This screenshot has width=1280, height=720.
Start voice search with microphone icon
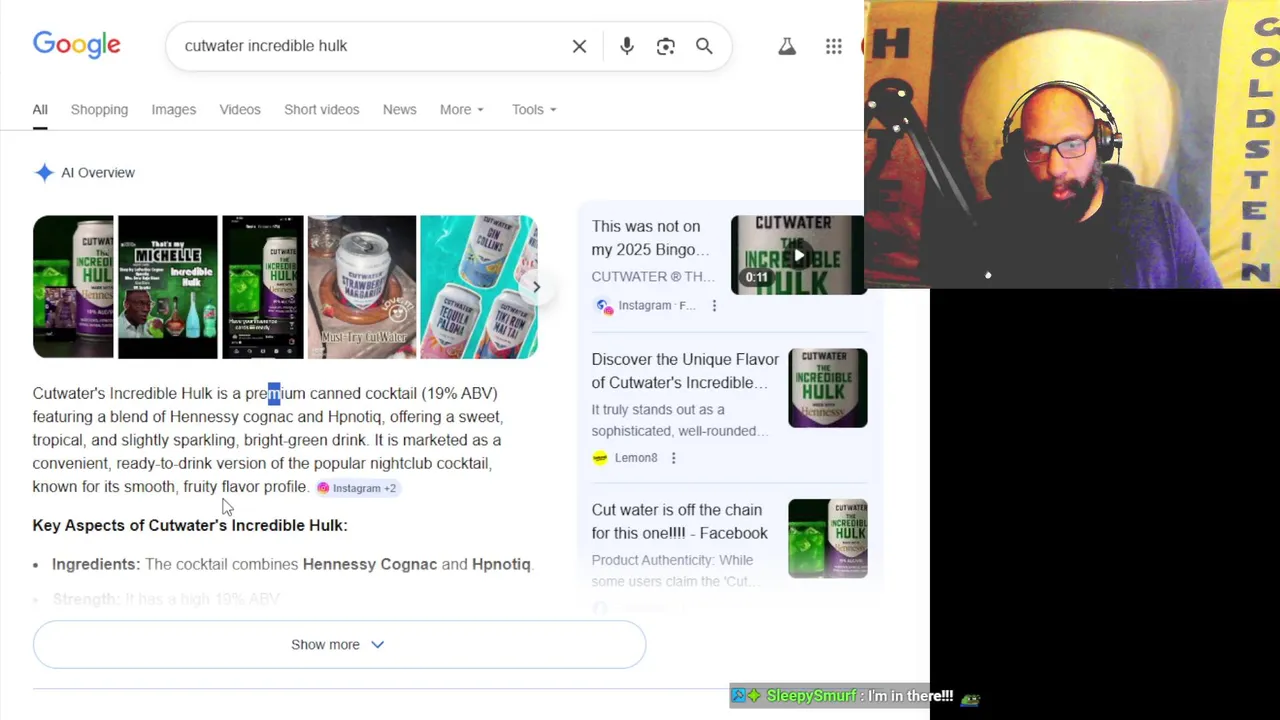click(627, 46)
